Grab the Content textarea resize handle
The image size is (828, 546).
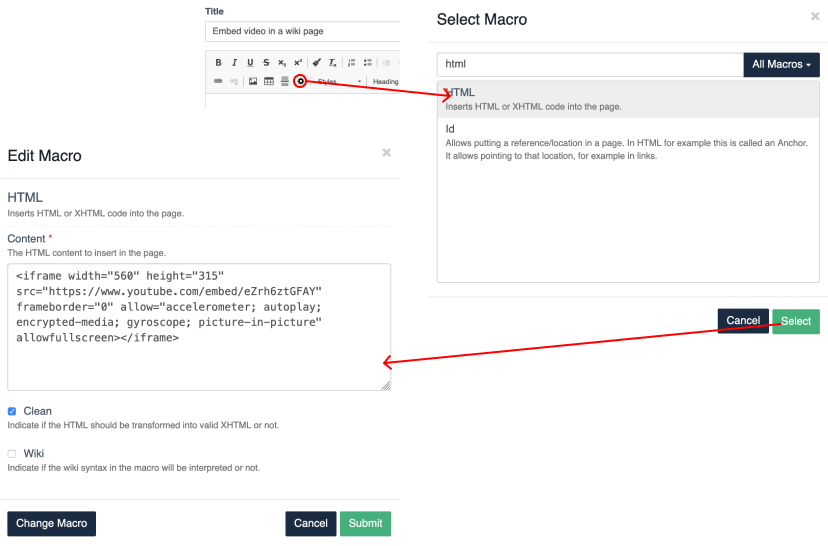click(x=387, y=386)
